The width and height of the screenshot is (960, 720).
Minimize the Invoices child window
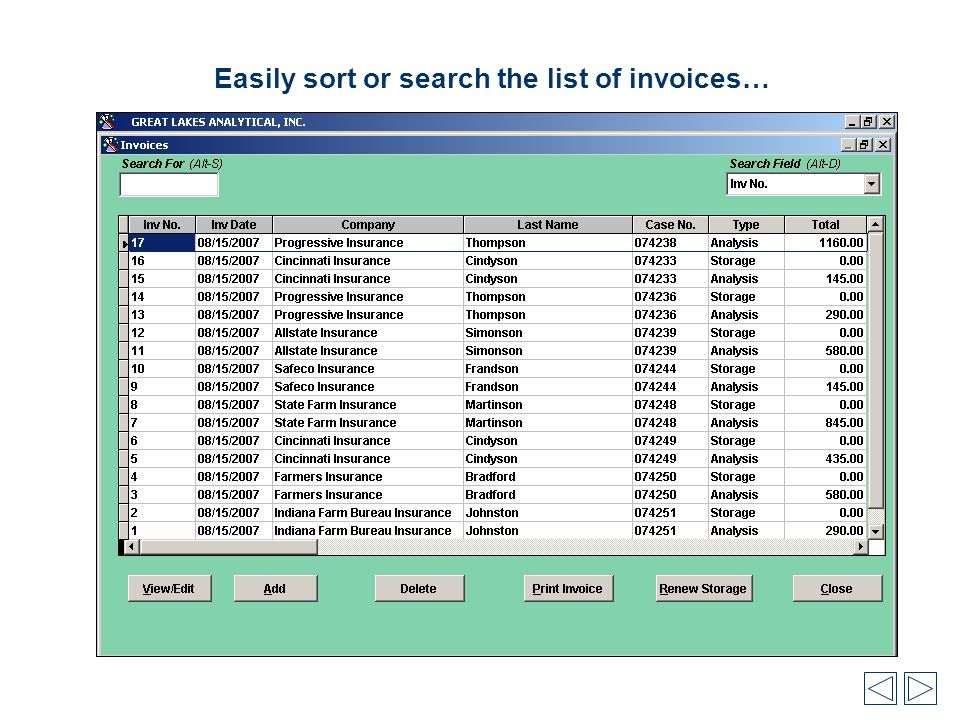[x=848, y=145]
